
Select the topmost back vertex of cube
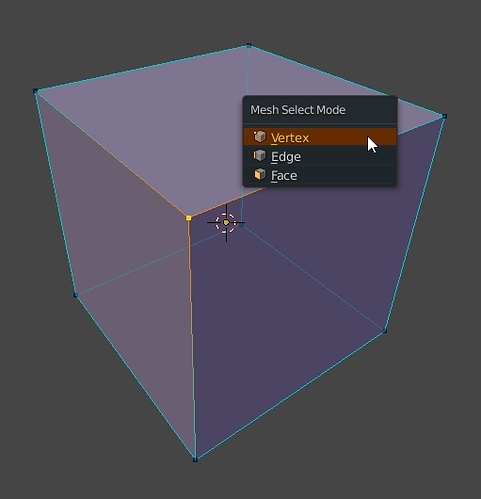[x=248, y=45]
